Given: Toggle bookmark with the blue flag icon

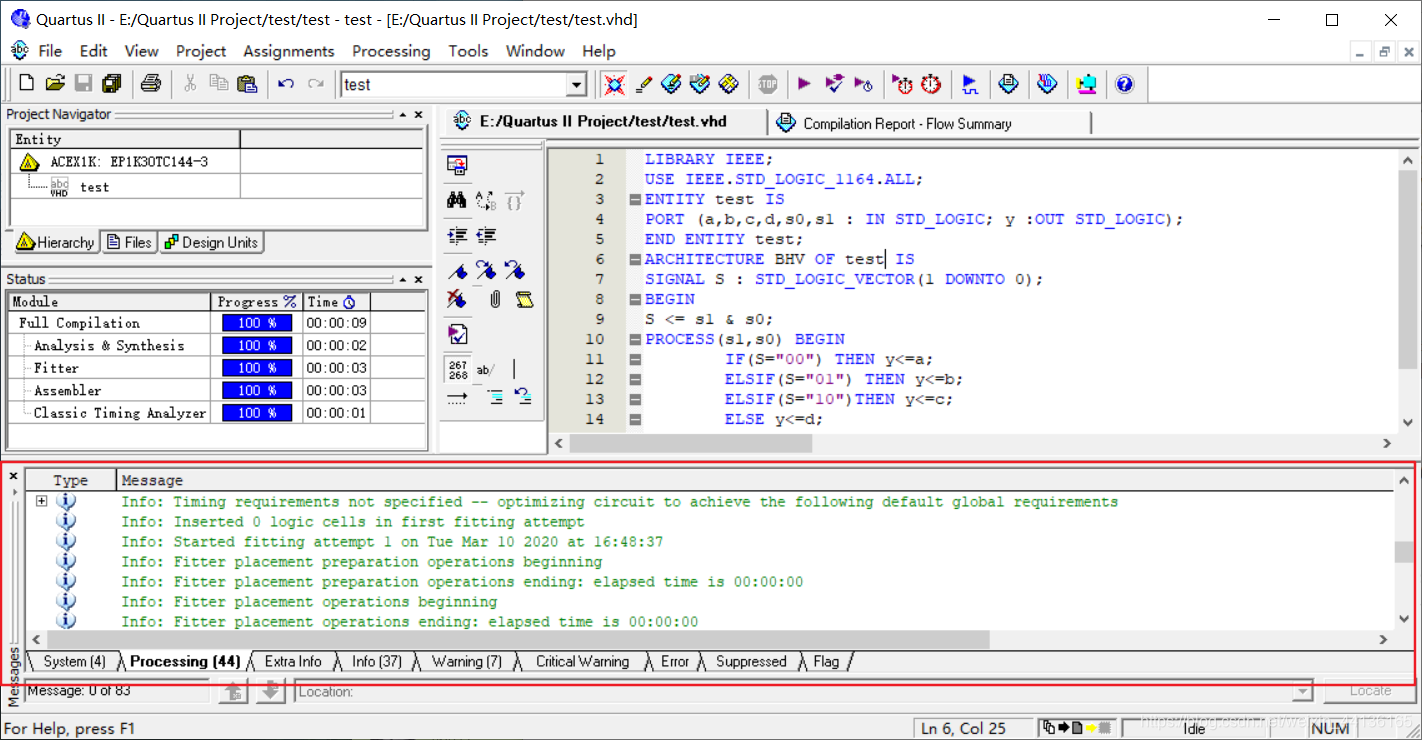Looking at the screenshot, I should (x=457, y=270).
